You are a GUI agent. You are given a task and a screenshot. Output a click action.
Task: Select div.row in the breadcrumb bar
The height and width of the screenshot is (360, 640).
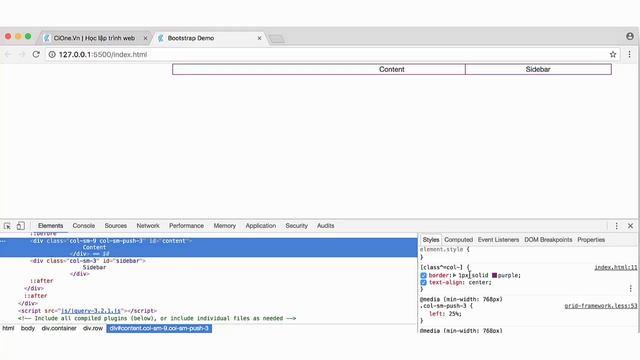pyautogui.click(x=93, y=328)
